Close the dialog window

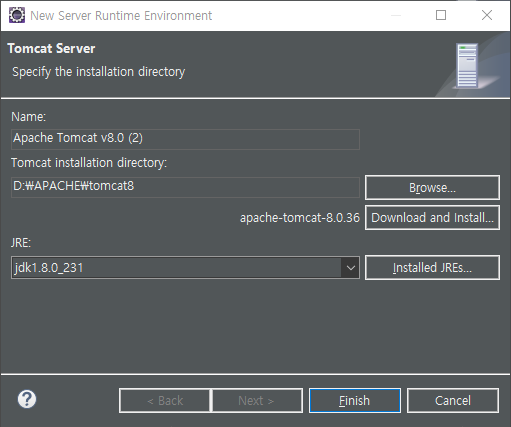(x=487, y=15)
